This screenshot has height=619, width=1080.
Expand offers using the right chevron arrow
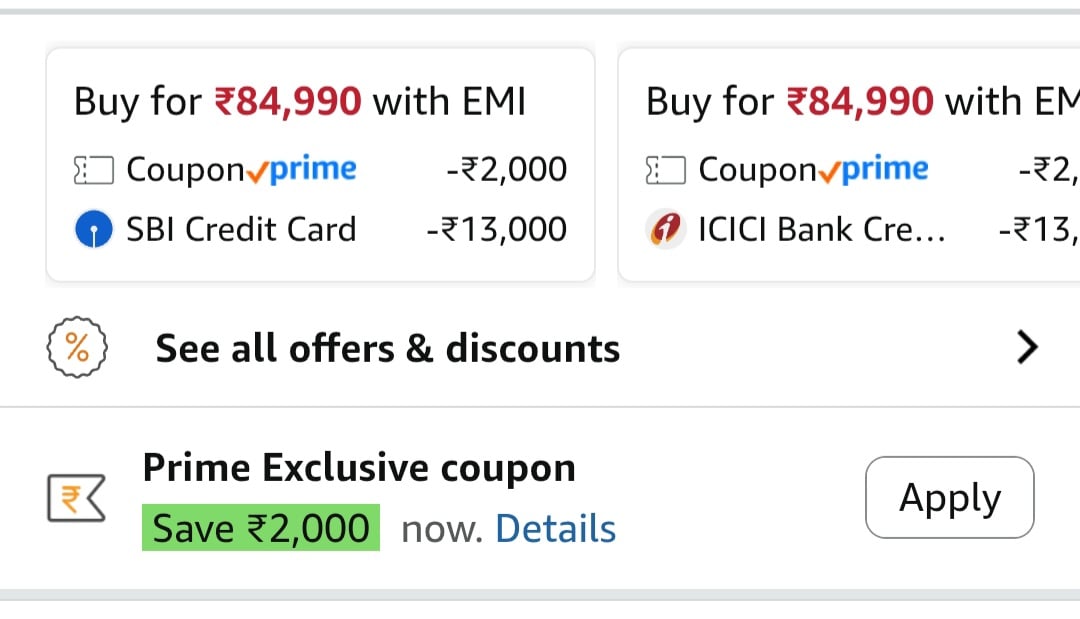tap(1027, 347)
